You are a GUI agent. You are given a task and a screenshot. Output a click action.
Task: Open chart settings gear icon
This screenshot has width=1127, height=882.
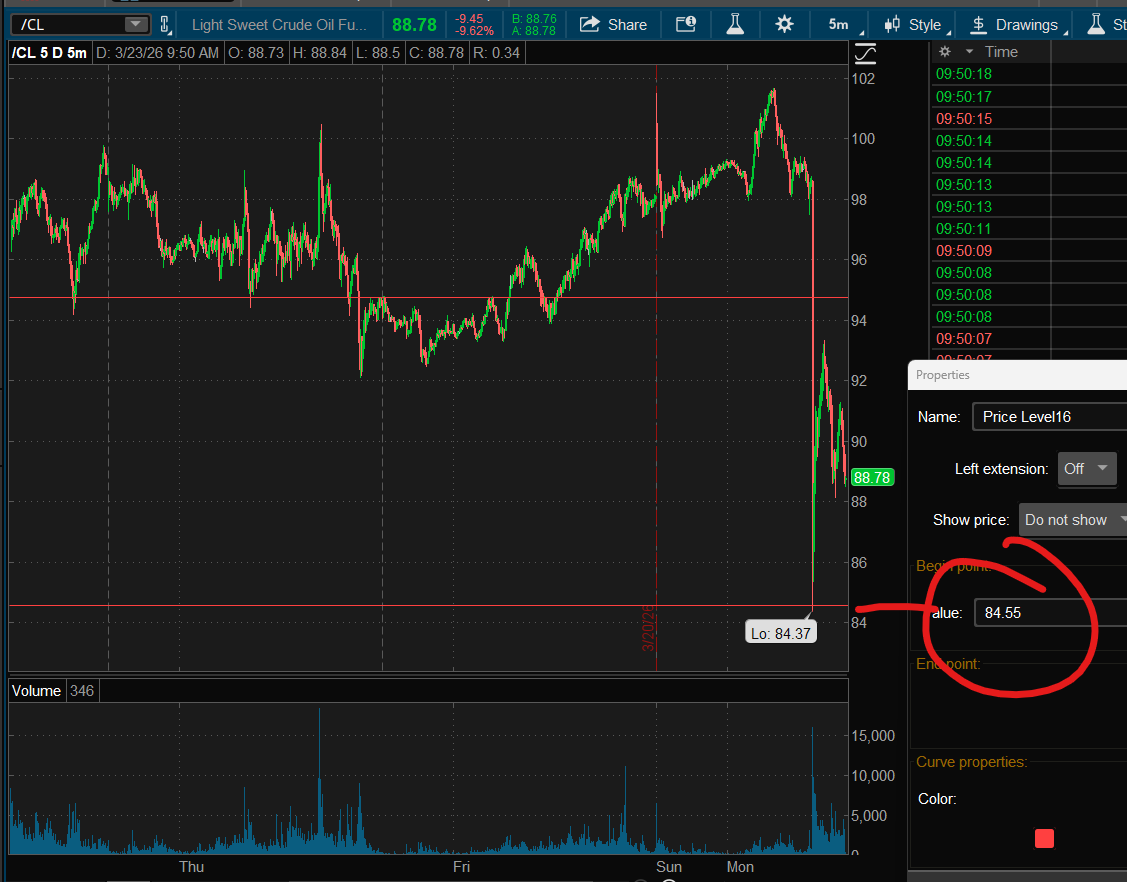coord(784,24)
